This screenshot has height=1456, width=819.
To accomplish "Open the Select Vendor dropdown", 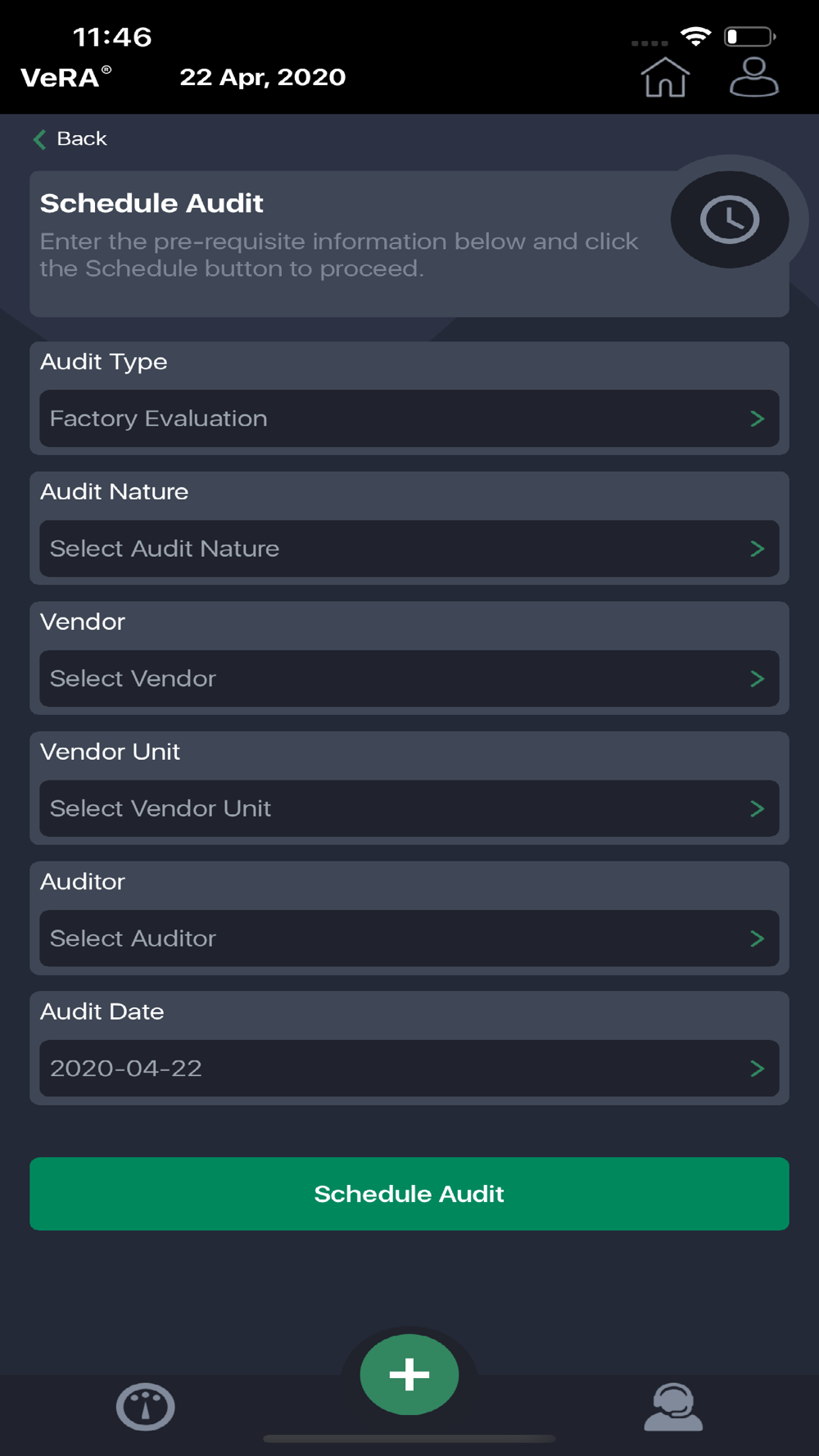I will pyautogui.click(x=409, y=679).
